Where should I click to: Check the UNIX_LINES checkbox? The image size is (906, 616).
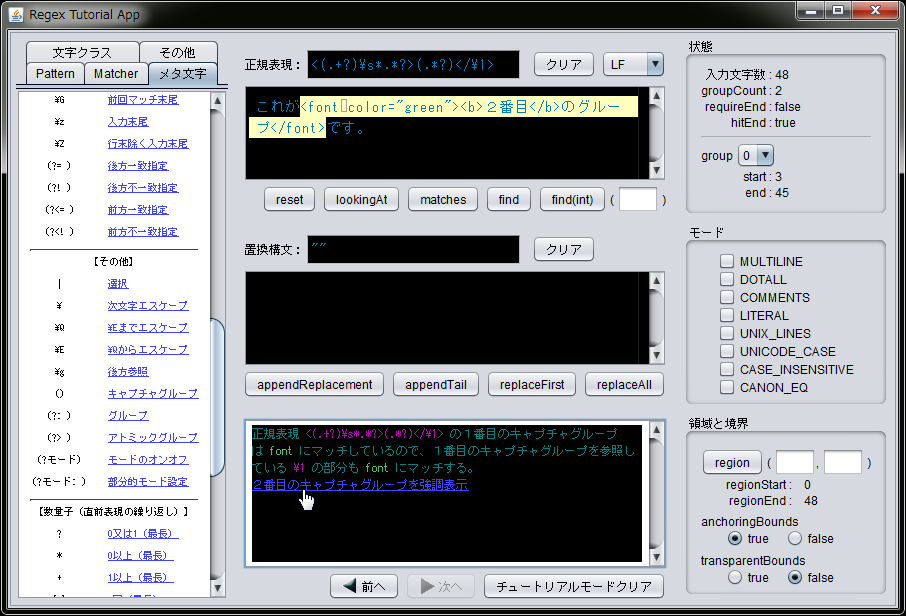tap(727, 333)
